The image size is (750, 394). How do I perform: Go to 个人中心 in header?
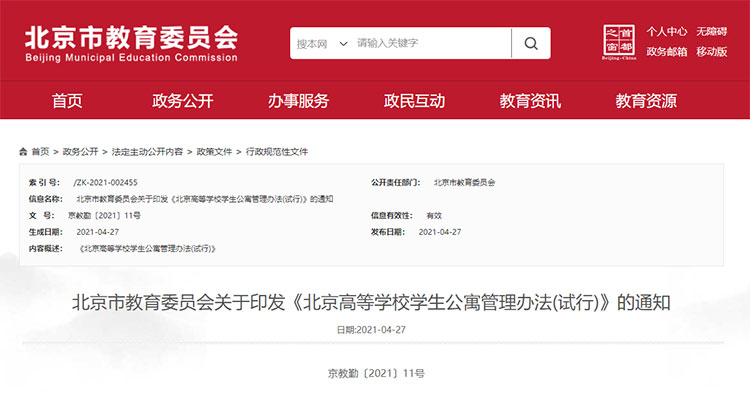[667, 32]
